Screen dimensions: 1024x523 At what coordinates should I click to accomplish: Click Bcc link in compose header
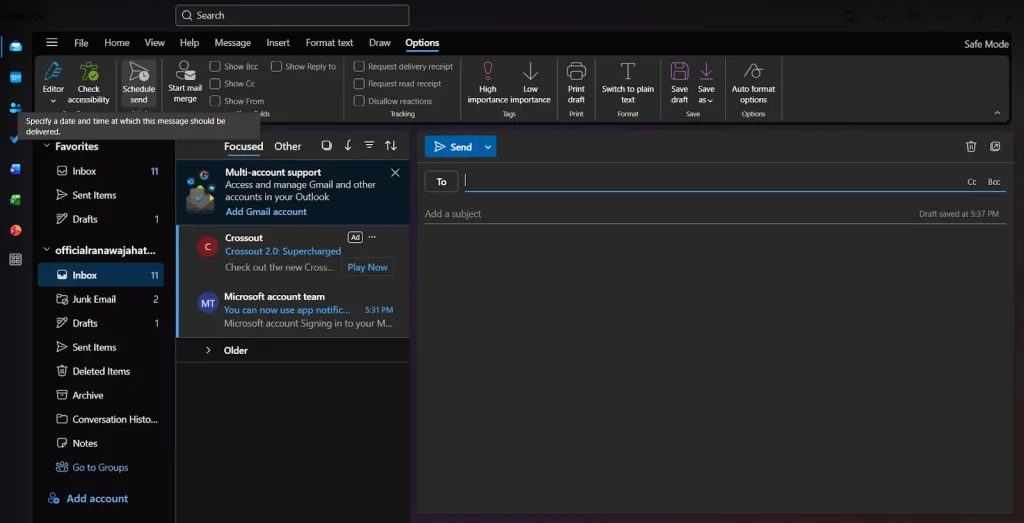tap(993, 182)
